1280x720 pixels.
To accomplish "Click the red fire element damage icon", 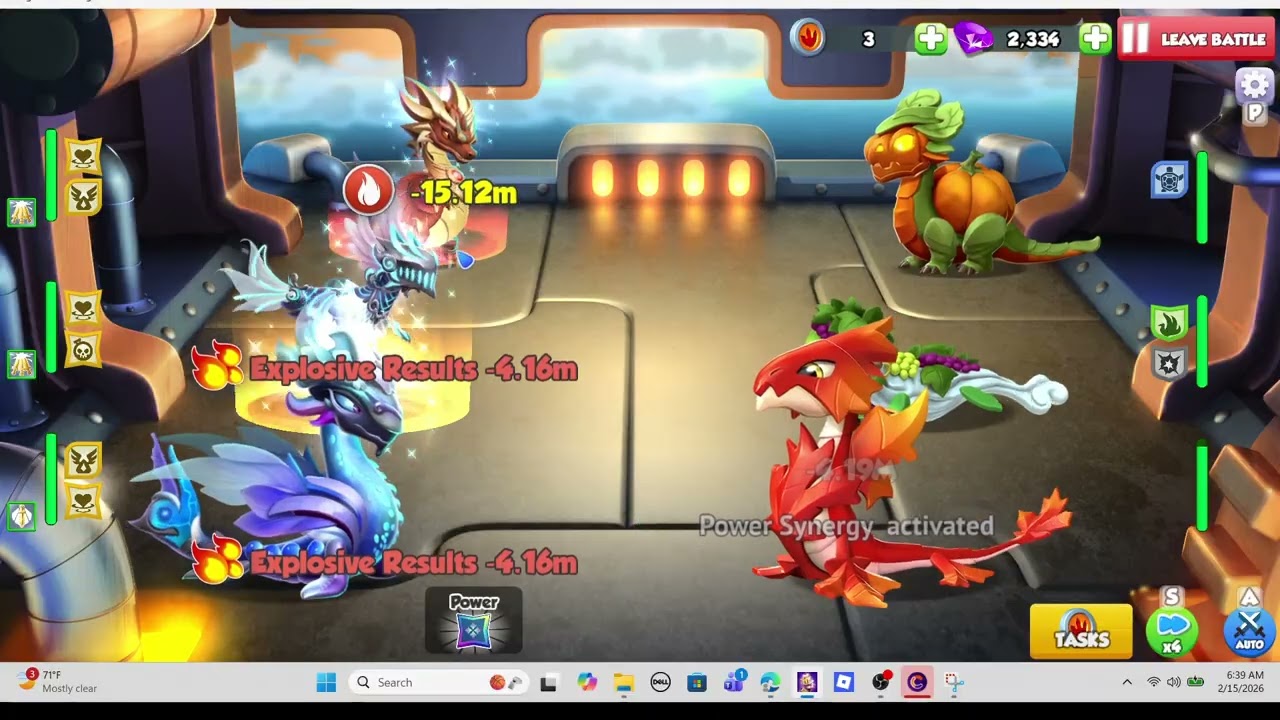I will coord(368,189).
